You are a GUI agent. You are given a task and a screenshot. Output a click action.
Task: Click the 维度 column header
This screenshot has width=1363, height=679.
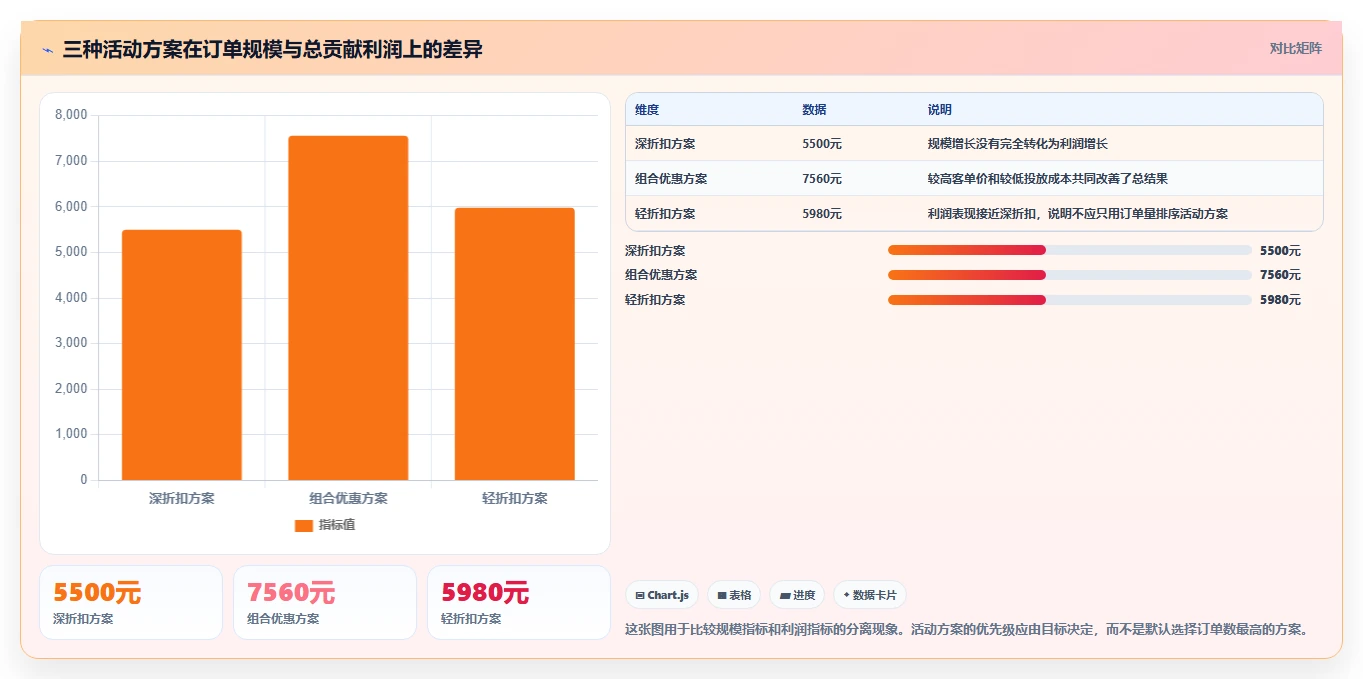coord(647,110)
